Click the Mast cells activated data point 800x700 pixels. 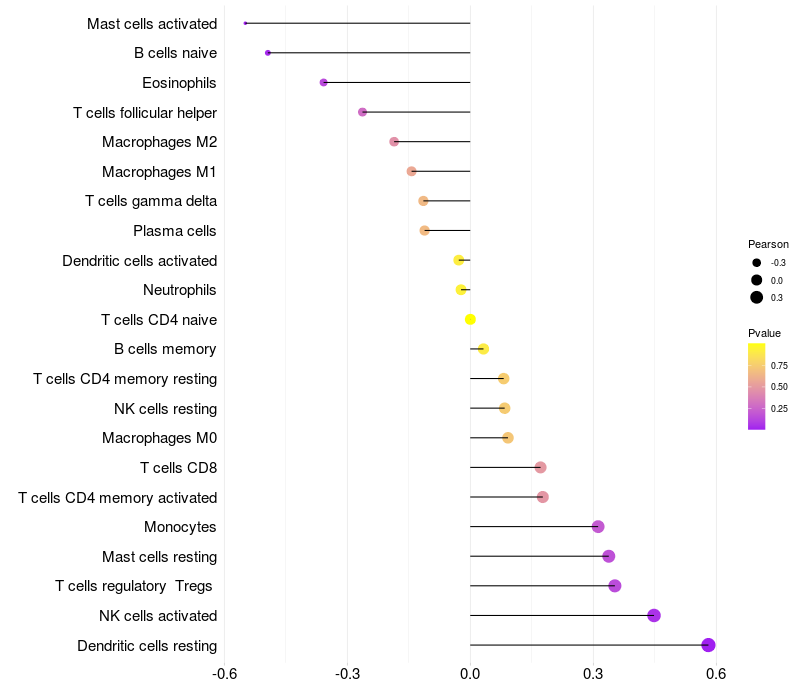tap(246, 23)
